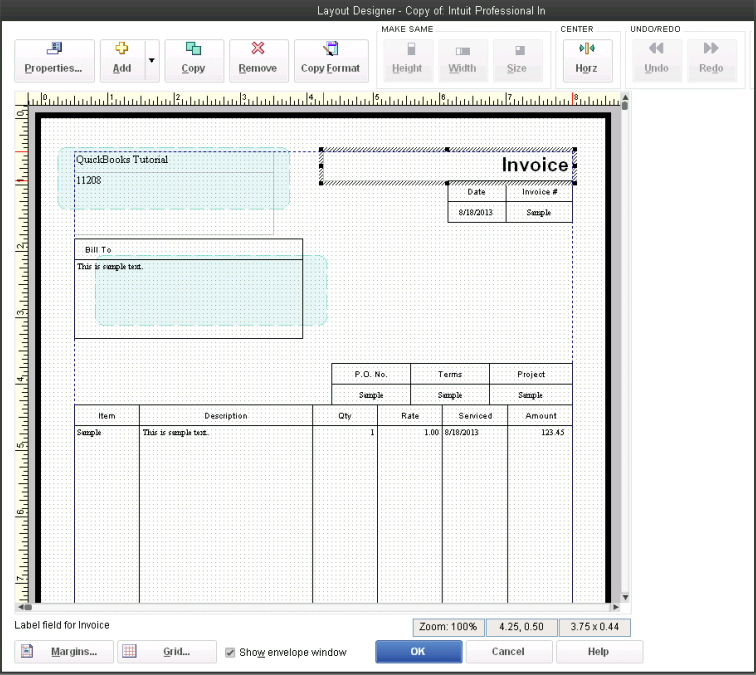This screenshot has width=756, height=675.
Task: Click the Zoom: 100% indicator
Action: (448, 627)
